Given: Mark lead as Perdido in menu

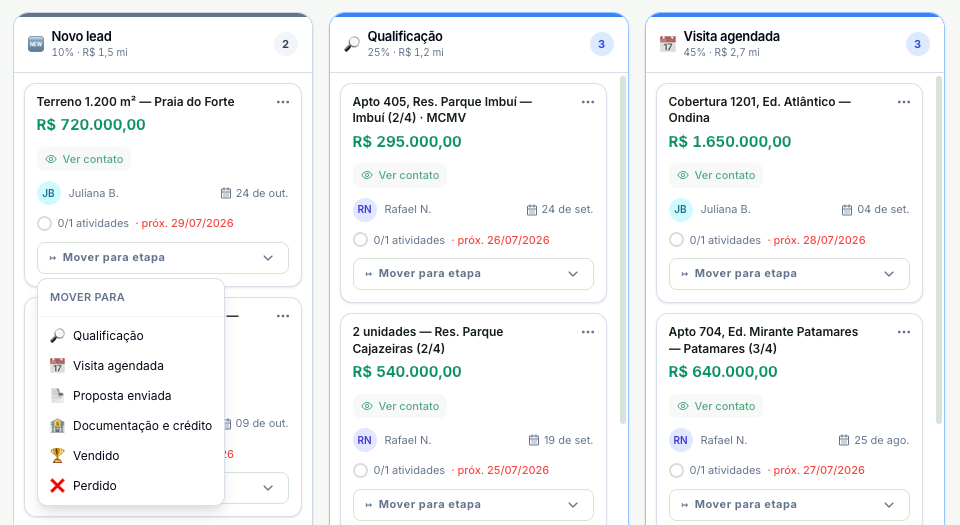Looking at the screenshot, I should [x=131, y=486].
